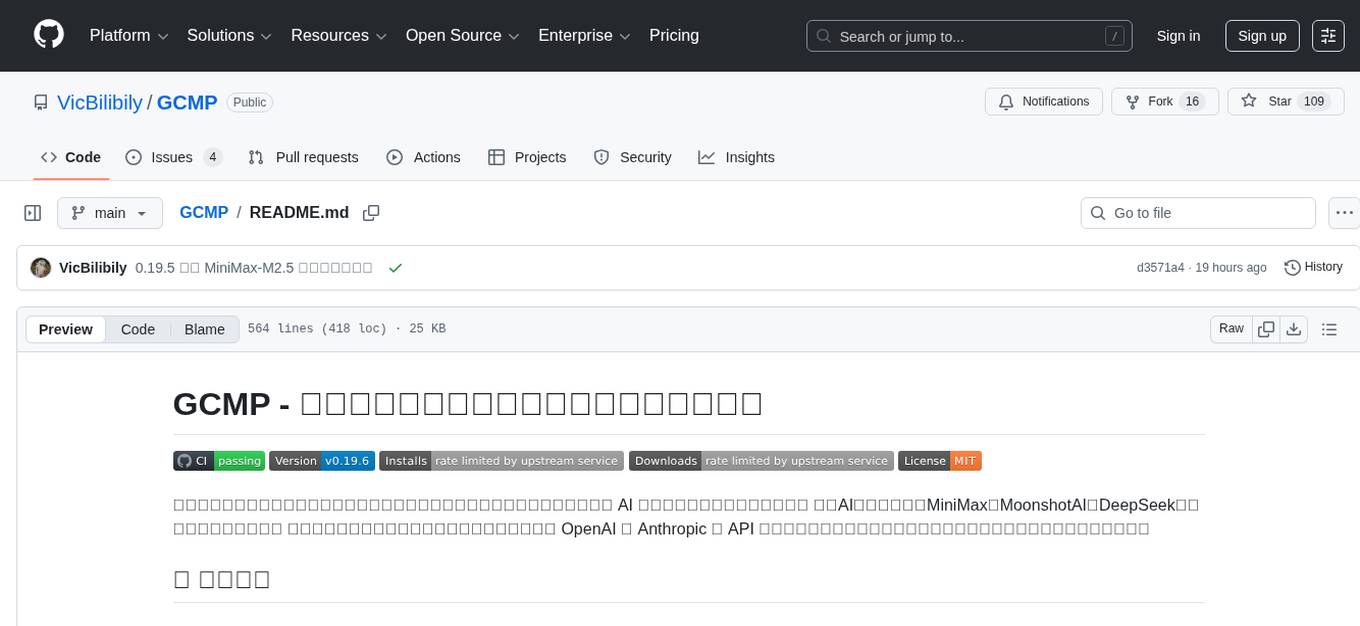Star the GCMP repository
The image size is (1360, 626).
[1249, 101]
